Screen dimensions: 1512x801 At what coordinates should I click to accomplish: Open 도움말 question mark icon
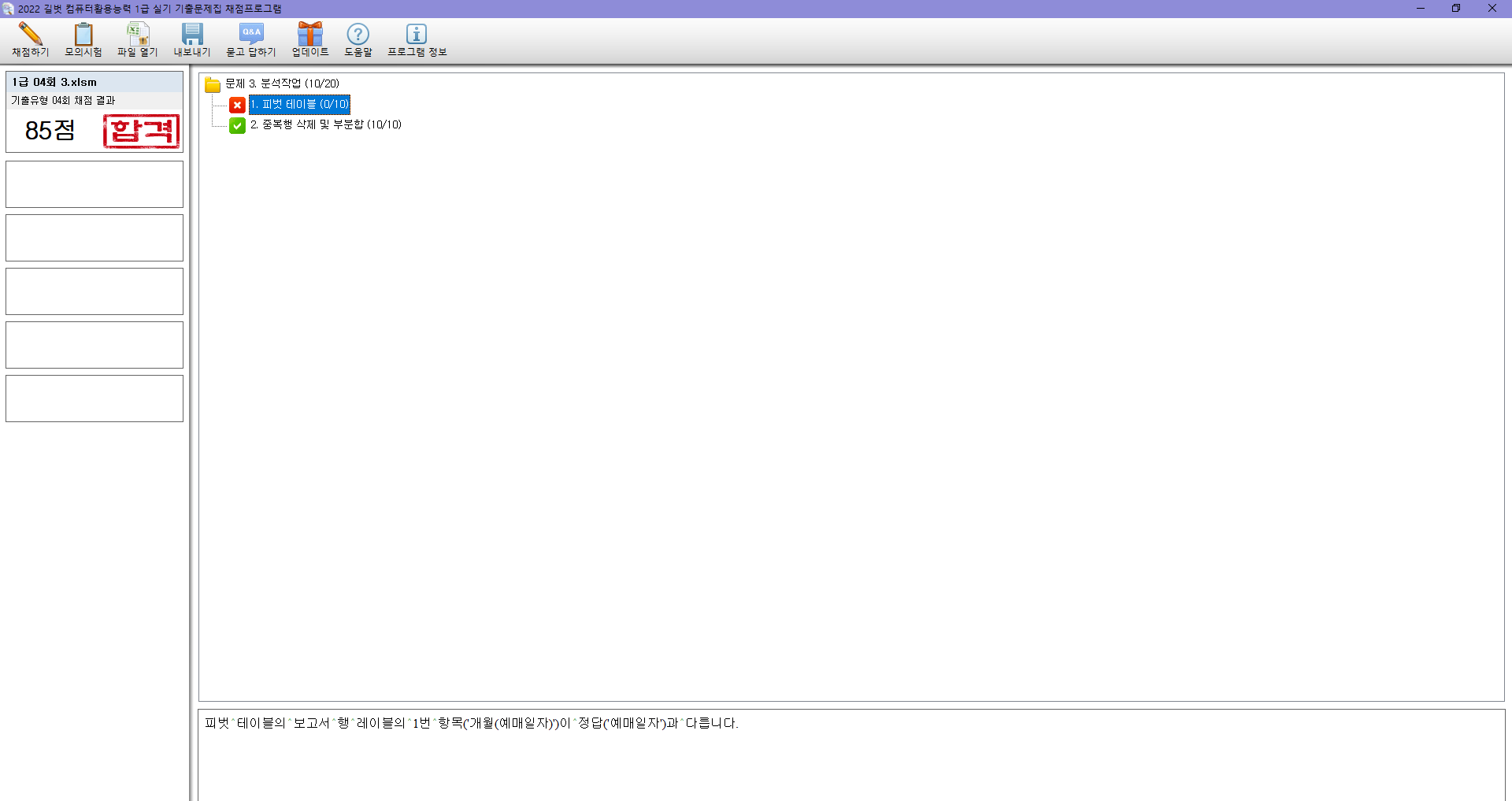coord(358,35)
